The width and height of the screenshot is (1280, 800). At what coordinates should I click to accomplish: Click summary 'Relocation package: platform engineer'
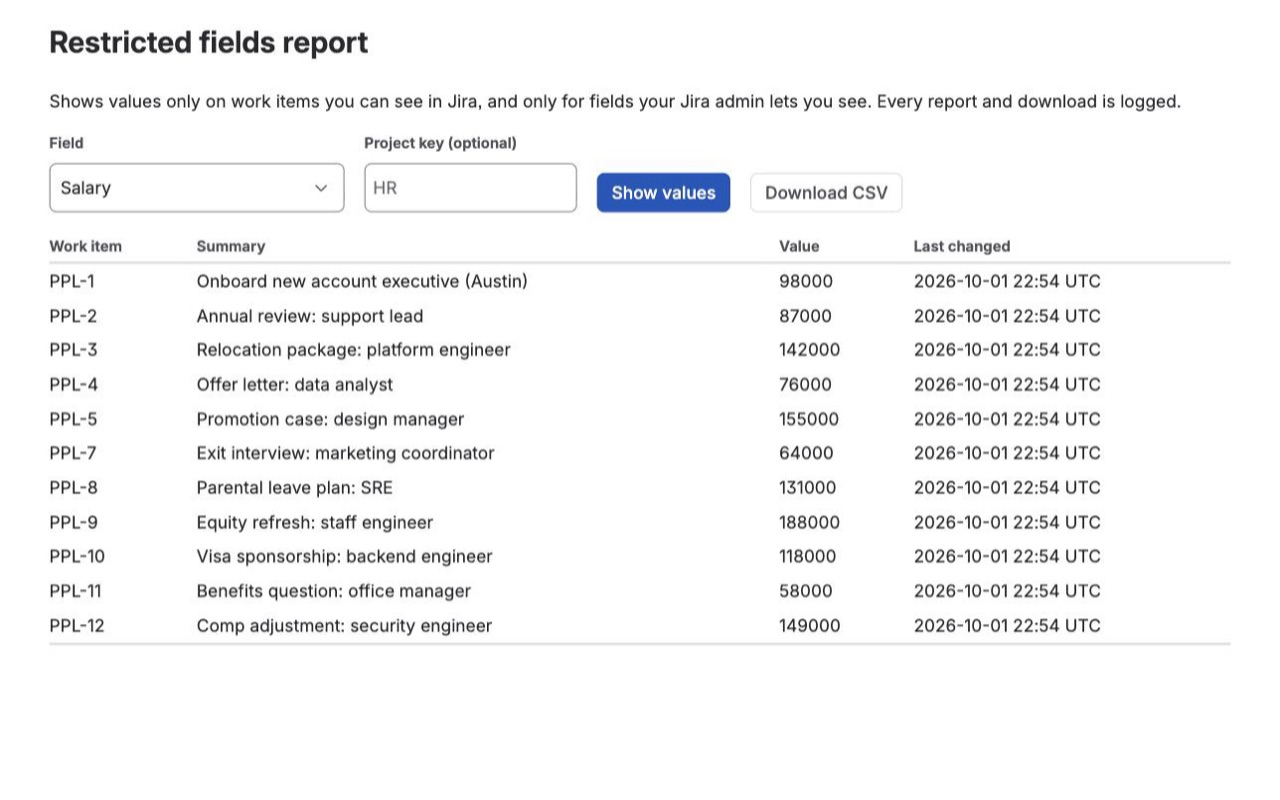click(354, 350)
